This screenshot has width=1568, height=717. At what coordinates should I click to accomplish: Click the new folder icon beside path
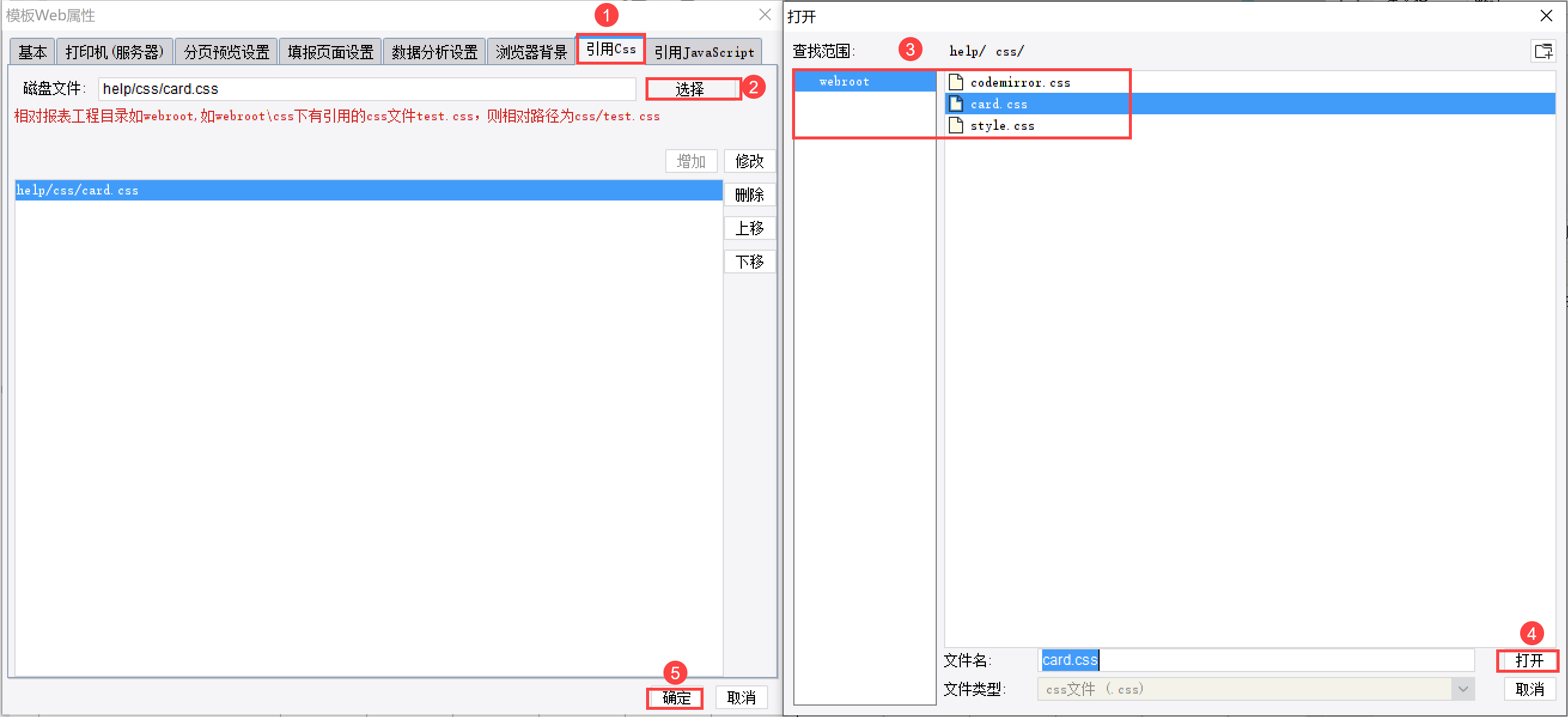(1543, 51)
